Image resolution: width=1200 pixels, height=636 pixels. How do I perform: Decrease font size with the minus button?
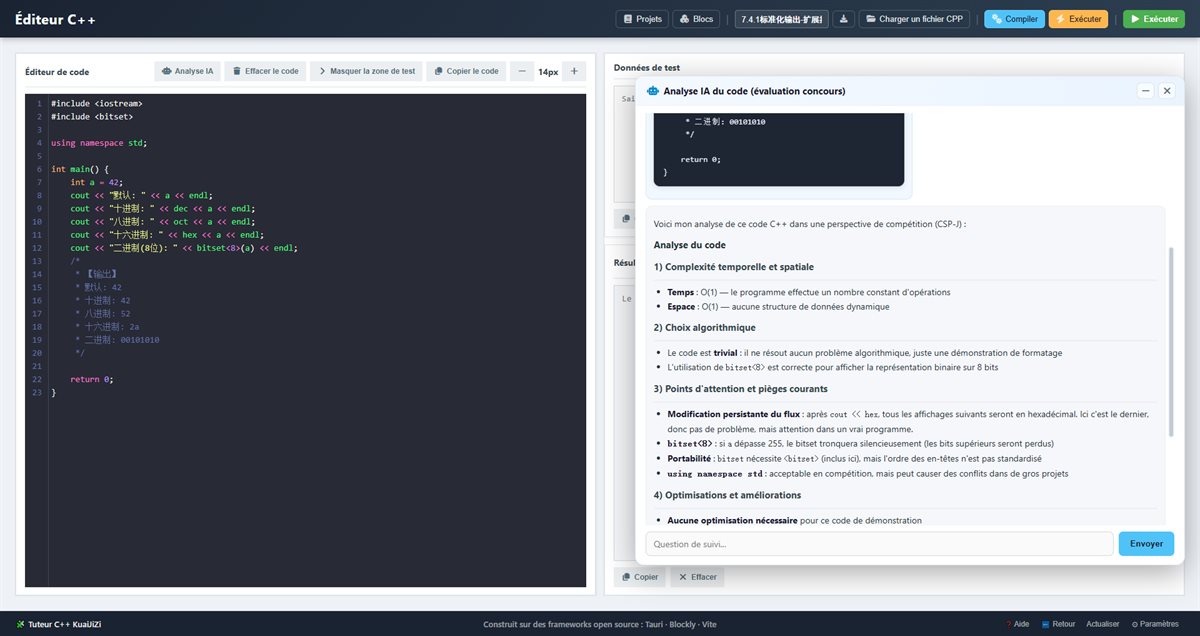[x=522, y=72]
